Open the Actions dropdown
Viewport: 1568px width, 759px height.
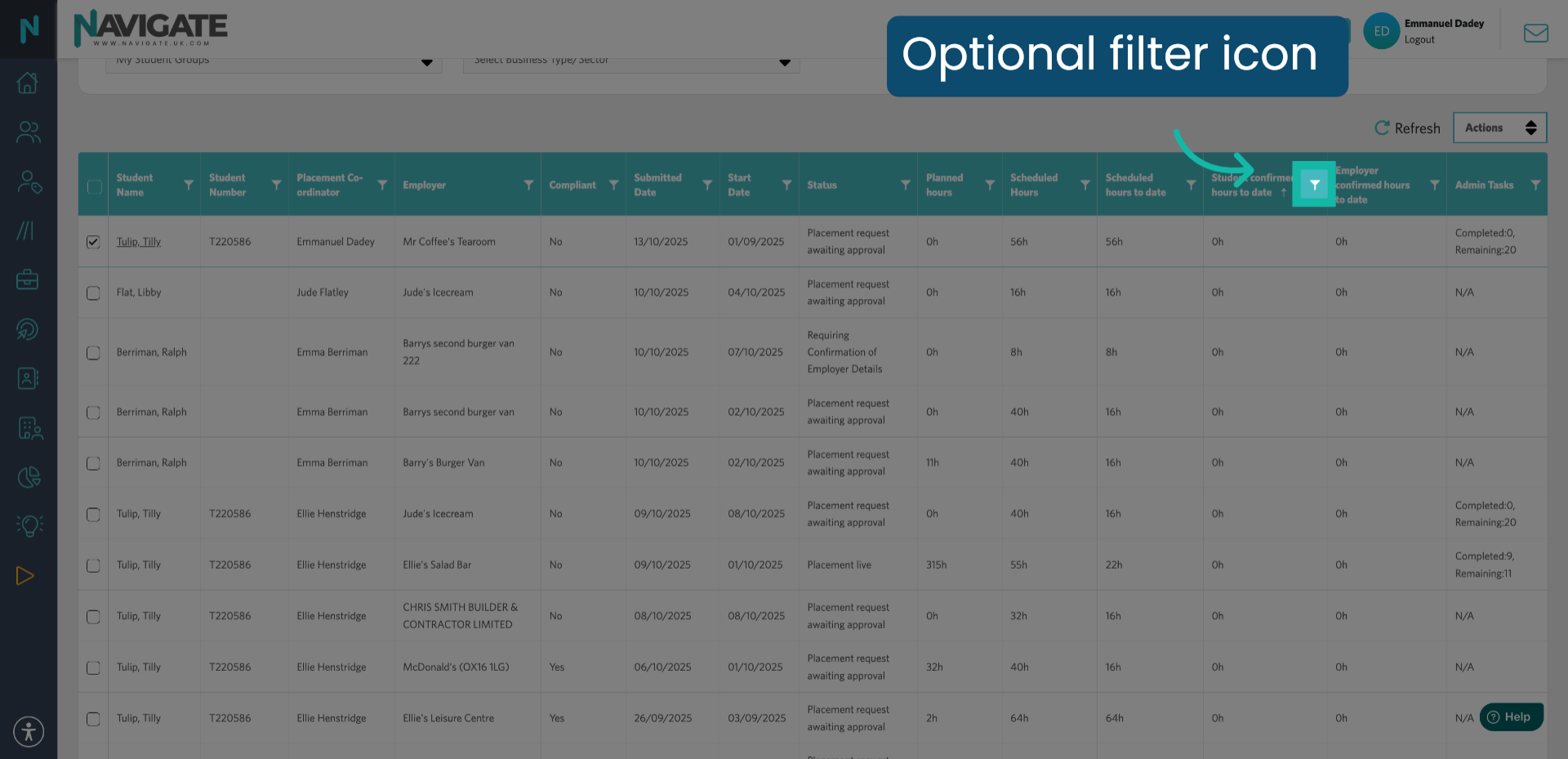click(1499, 127)
